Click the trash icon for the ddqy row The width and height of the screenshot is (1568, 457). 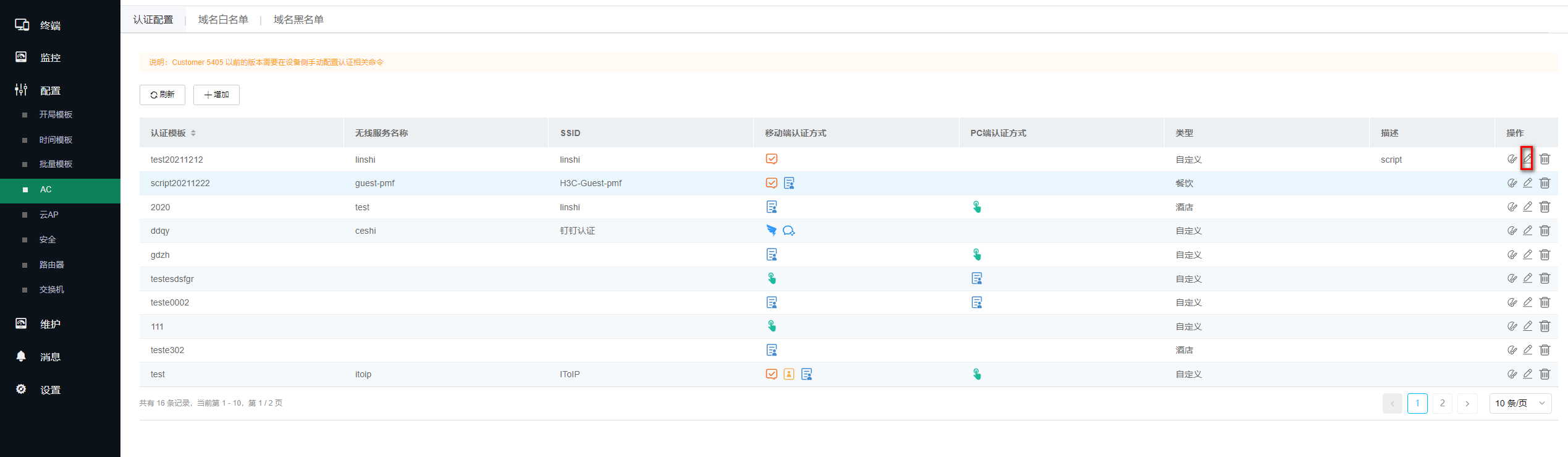[1545, 231]
